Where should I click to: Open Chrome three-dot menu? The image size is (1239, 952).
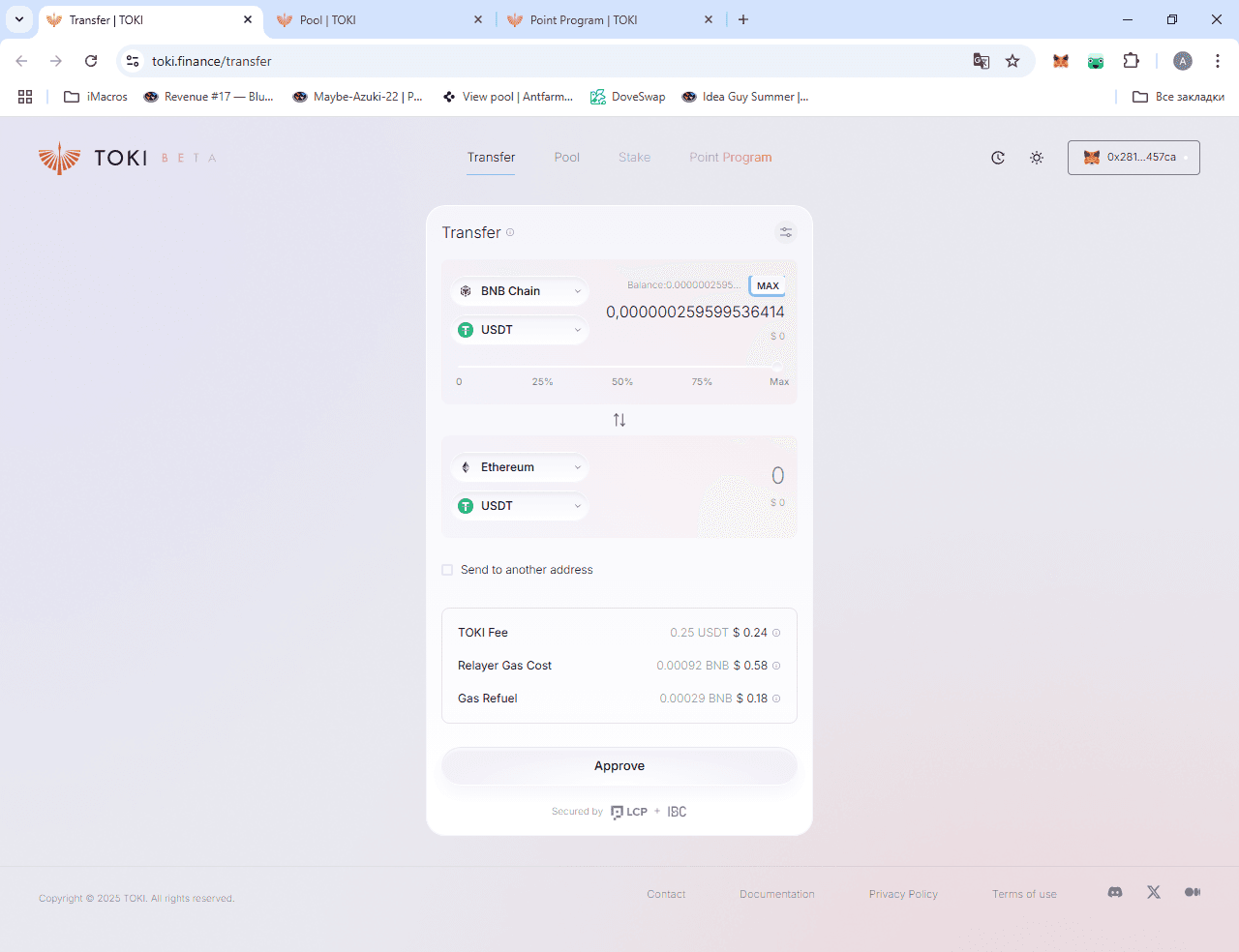click(x=1218, y=61)
